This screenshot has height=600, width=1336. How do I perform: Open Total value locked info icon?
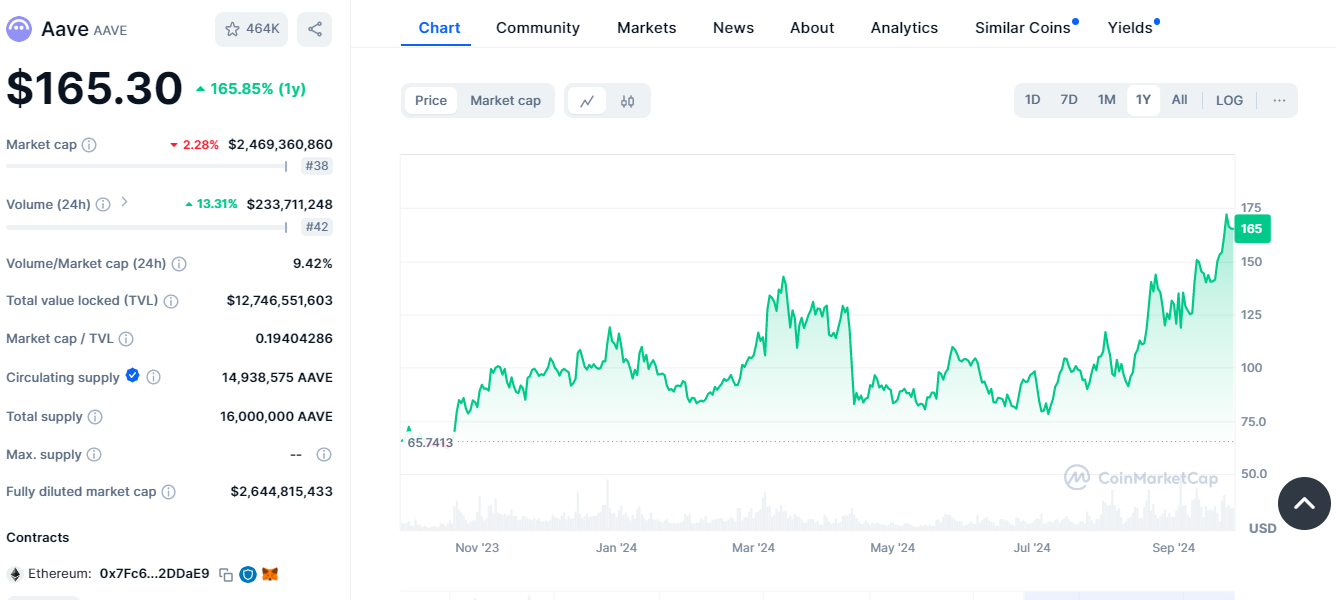[x=171, y=301]
